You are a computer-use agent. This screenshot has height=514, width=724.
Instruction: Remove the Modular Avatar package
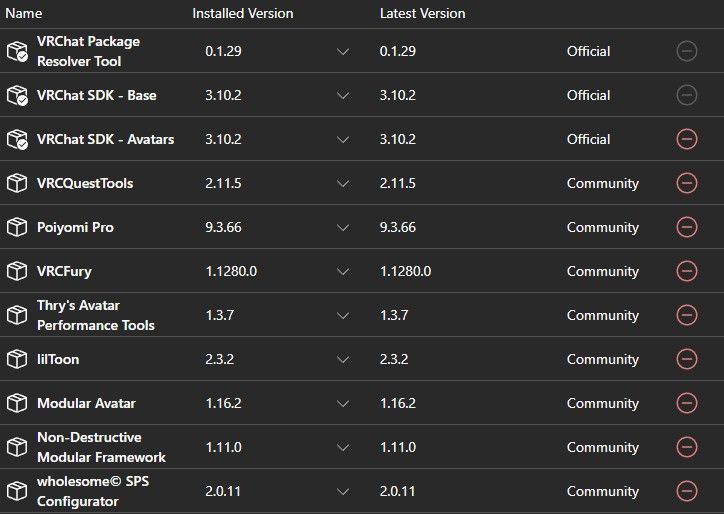point(687,403)
